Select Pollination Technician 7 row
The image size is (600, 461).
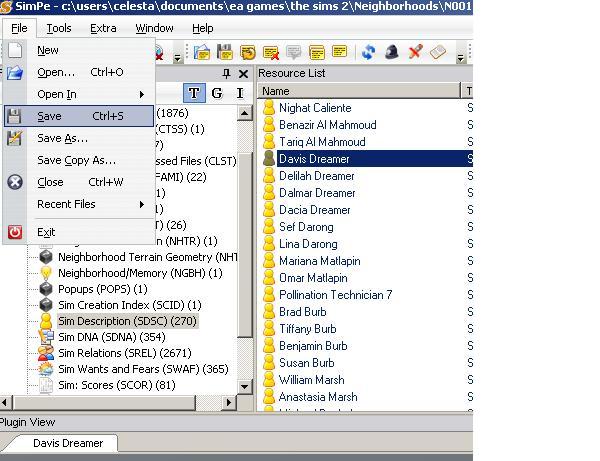pos(336,295)
